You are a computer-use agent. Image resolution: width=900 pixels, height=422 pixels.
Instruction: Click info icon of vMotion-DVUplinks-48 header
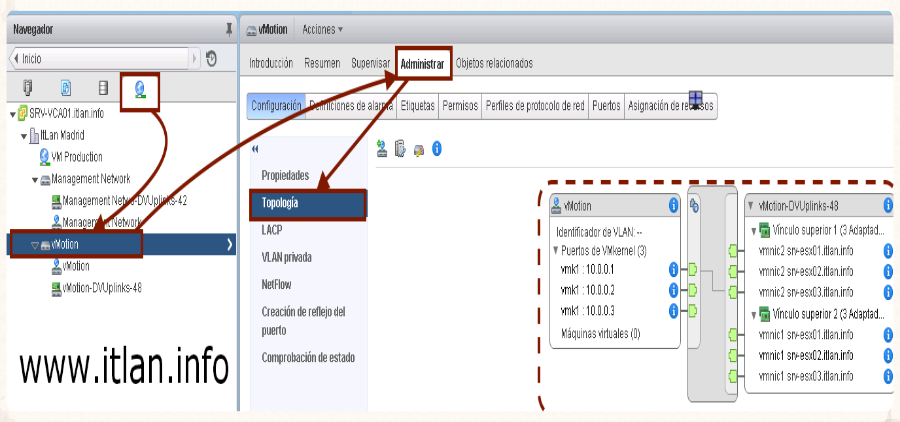(x=888, y=206)
